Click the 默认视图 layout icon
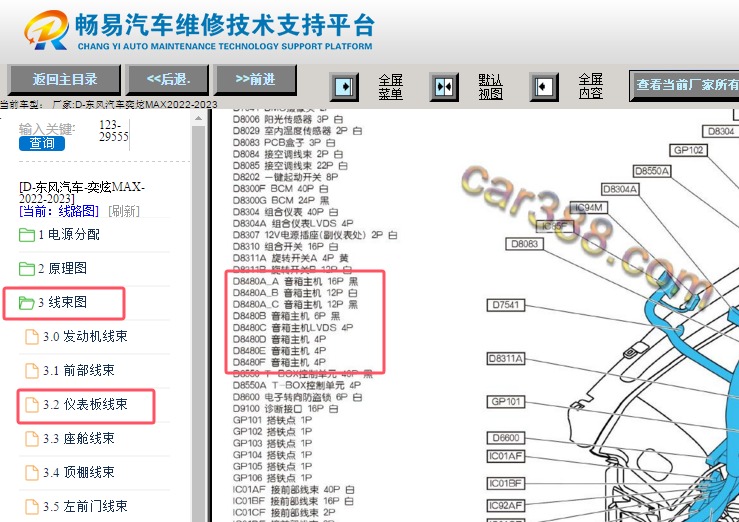This screenshot has width=739, height=522. point(444,87)
